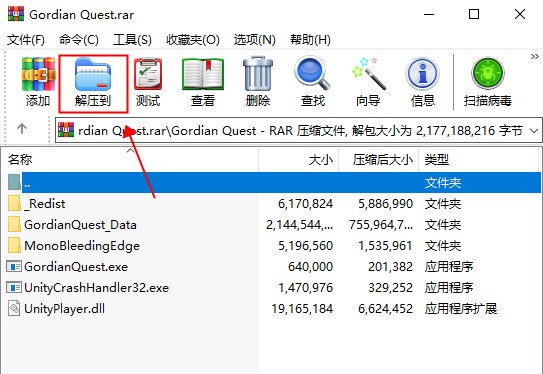Open the 信息 (Info) icon
Screen dimensions: 543x374
click(422, 74)
